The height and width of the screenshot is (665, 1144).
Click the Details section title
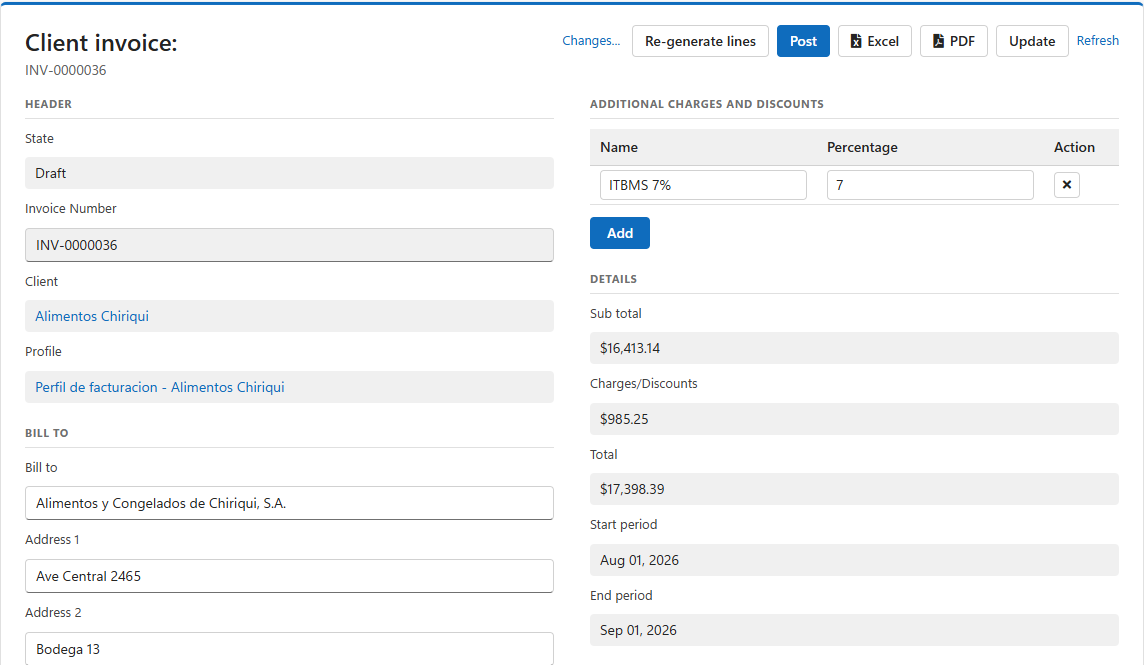point(614,280)
